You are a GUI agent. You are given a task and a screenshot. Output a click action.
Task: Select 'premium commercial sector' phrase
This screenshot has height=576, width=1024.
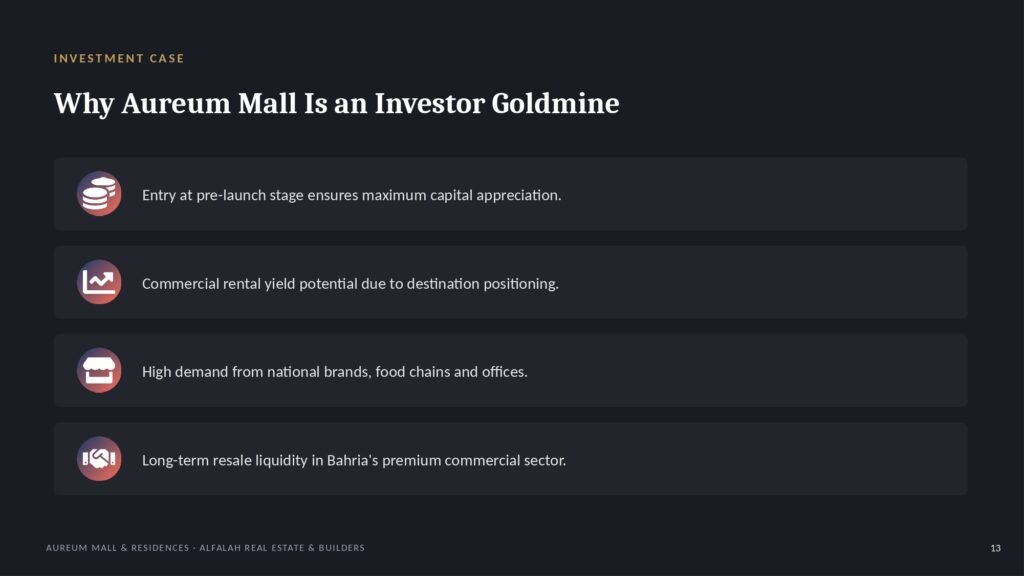pyautogui.click(x=474, y=460)
